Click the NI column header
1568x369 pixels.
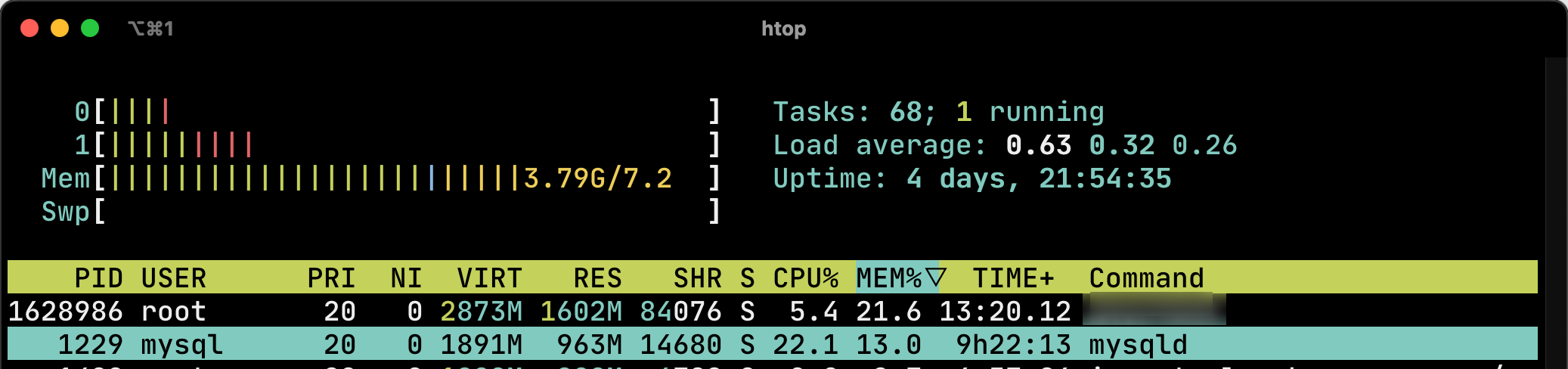[406, 278]
